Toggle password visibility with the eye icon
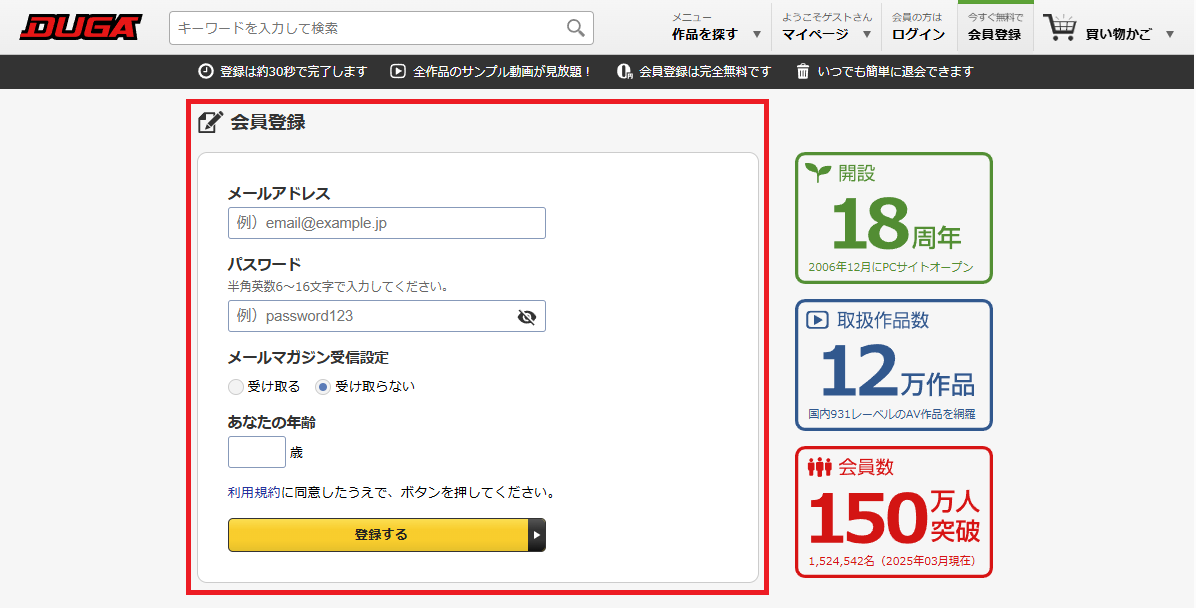The height and width of the screenshot is (608, 1196). tap(527, 316)
